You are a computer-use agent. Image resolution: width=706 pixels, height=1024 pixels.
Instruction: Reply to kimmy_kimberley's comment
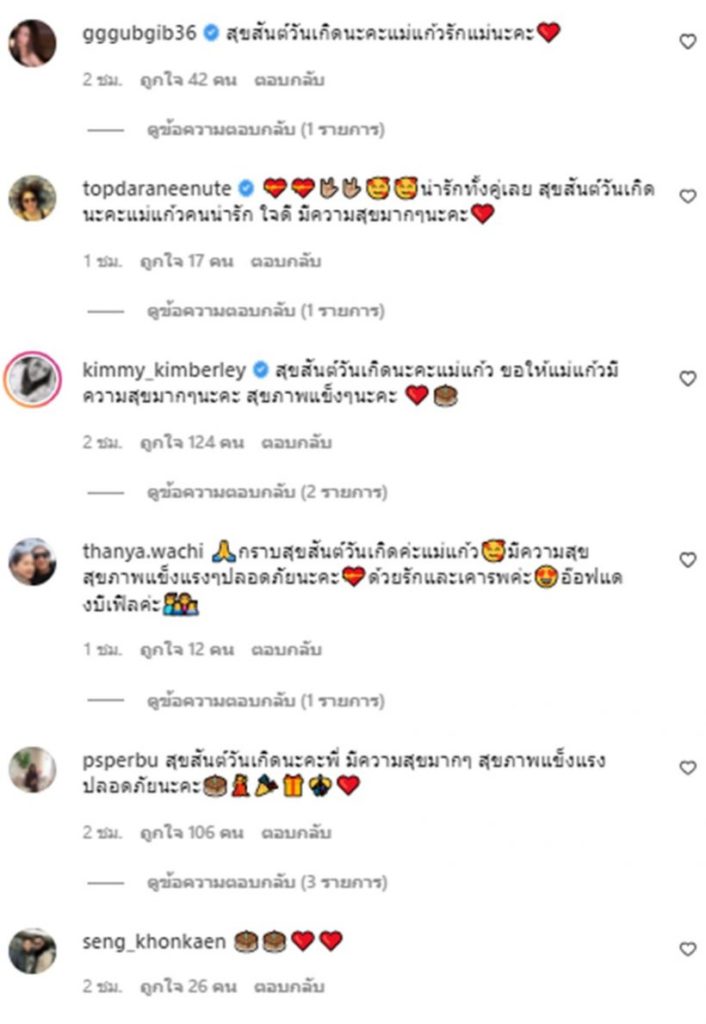pos(297,443)
